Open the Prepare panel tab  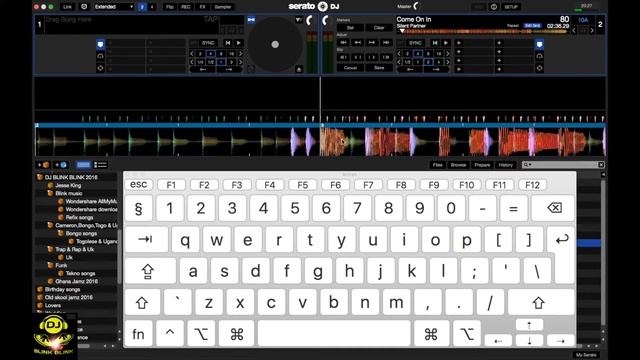(482, 165)
